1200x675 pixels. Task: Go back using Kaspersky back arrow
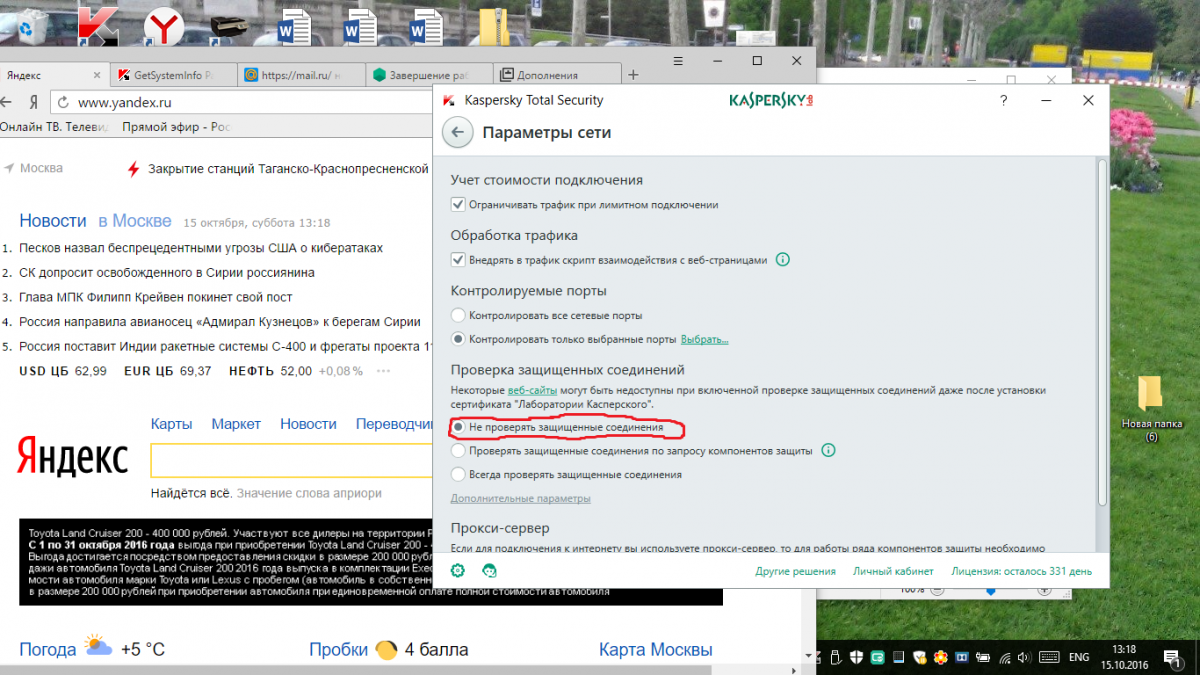click(457, 132)
